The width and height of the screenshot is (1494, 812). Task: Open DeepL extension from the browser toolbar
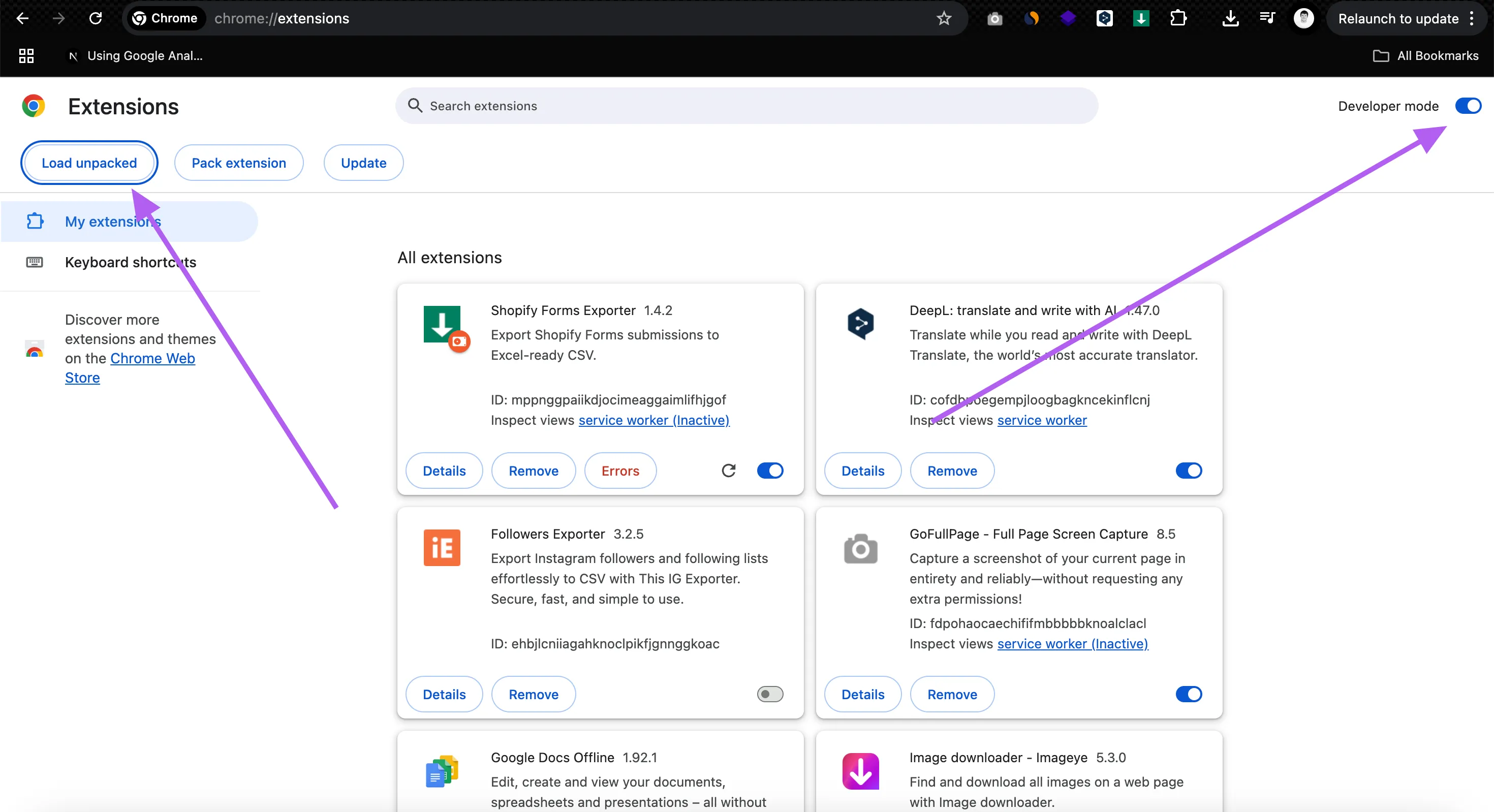point(1104,19)
